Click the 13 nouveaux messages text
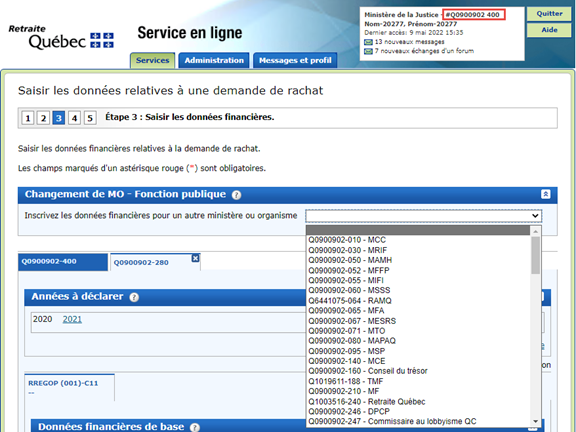 tap(409, 42)
